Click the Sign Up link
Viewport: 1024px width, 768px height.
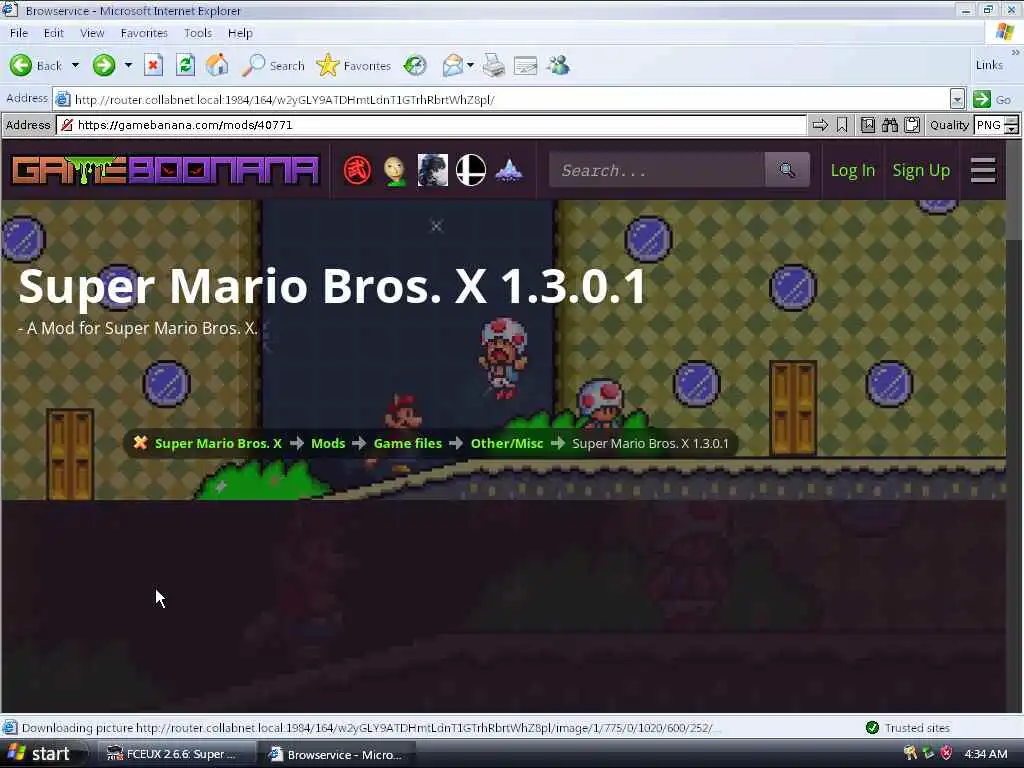(x=921, y=170)
